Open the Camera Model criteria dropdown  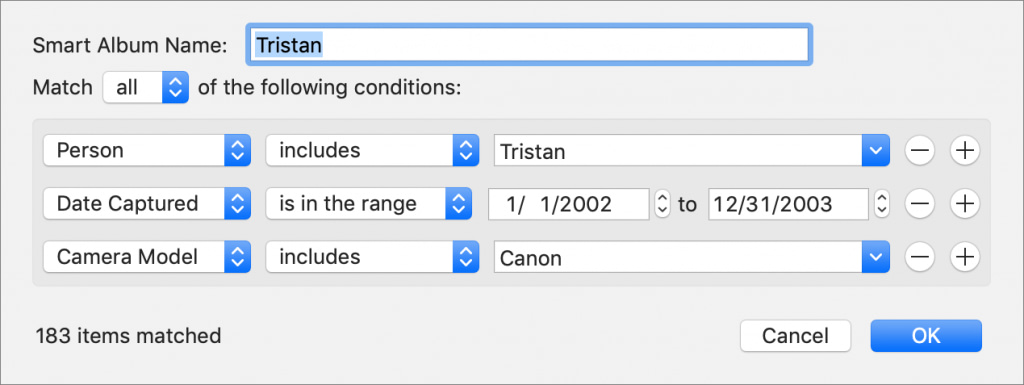click(147, 257)
